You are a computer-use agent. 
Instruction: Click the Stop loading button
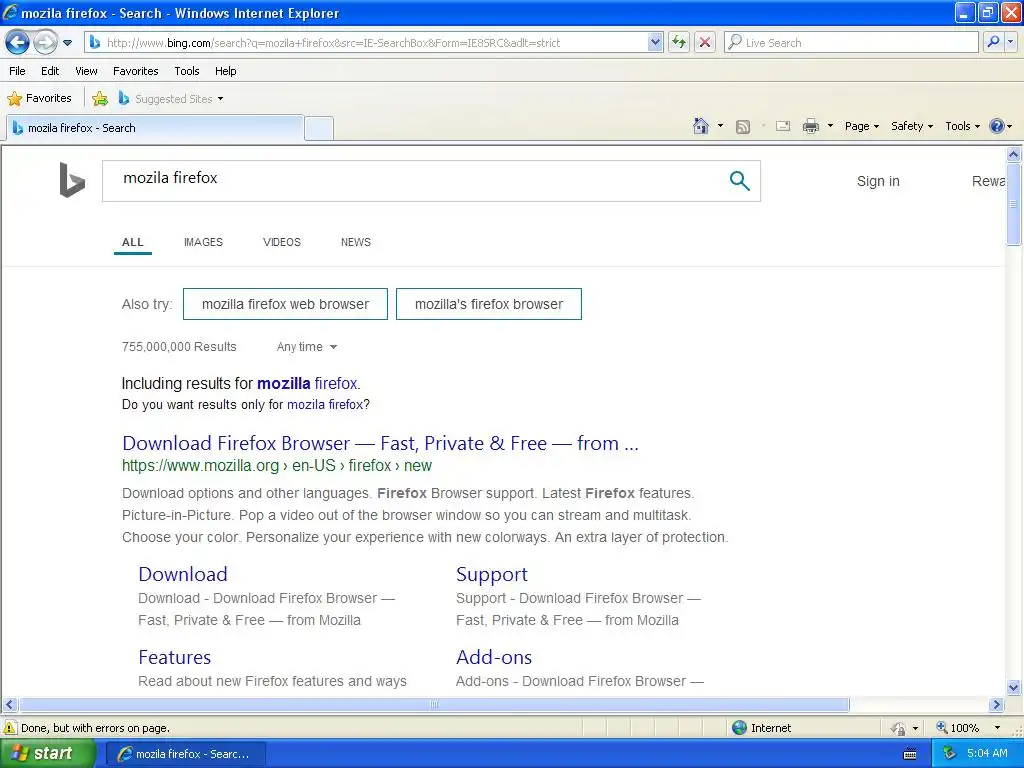705,42
